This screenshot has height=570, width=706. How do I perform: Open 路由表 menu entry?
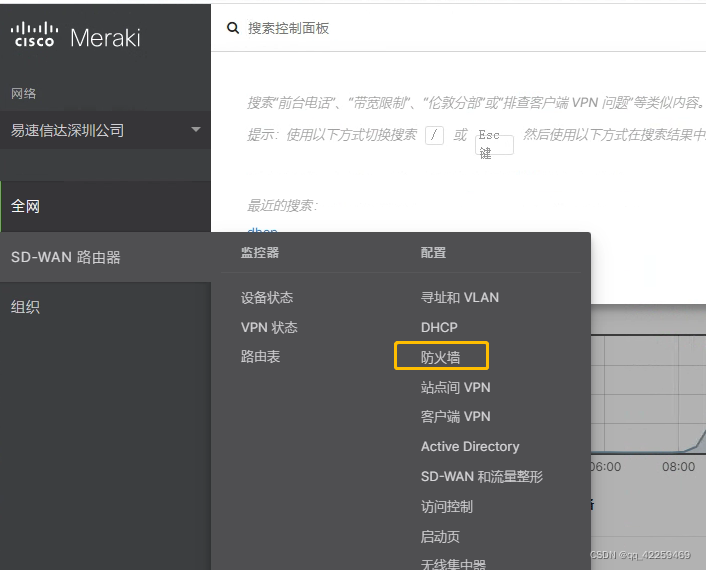point(260,357)
